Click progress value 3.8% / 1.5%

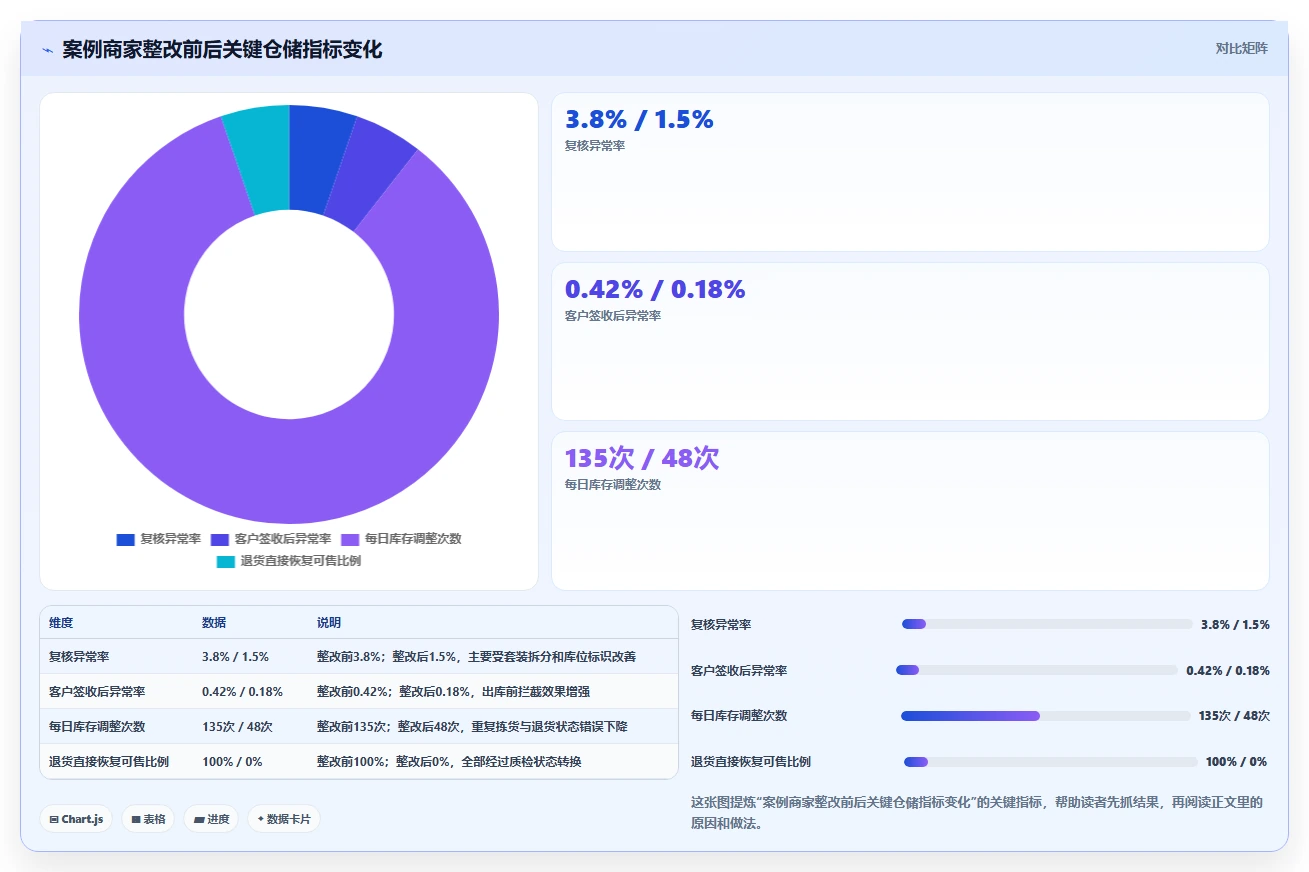pyautogui.click(x=1235, y=624)
